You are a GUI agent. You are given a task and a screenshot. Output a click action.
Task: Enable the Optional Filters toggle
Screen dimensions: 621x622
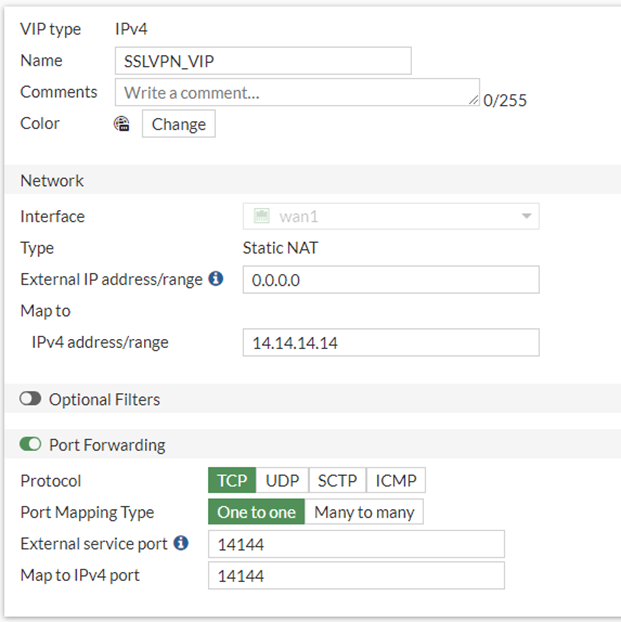[x=31, y=399]
